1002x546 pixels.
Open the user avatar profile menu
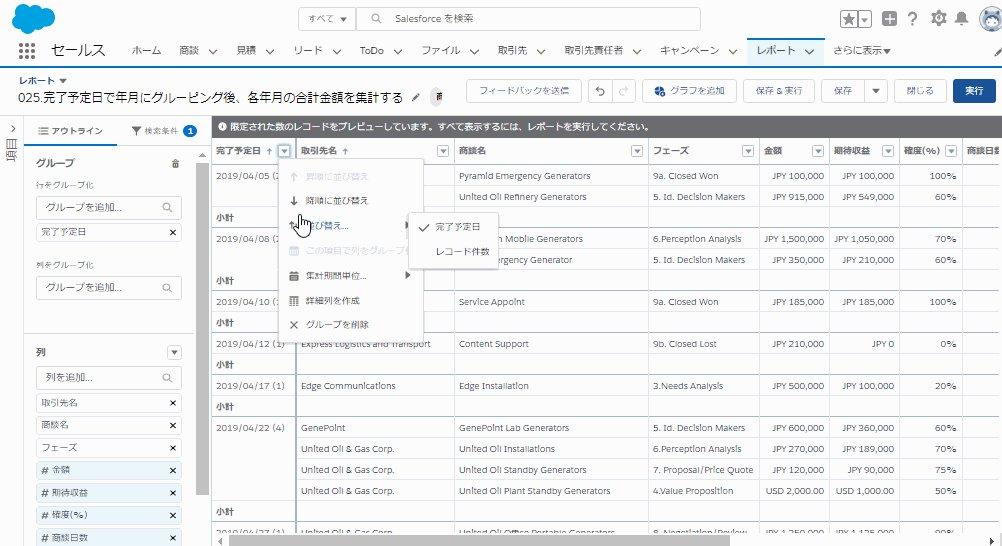[x=991, y=19]
